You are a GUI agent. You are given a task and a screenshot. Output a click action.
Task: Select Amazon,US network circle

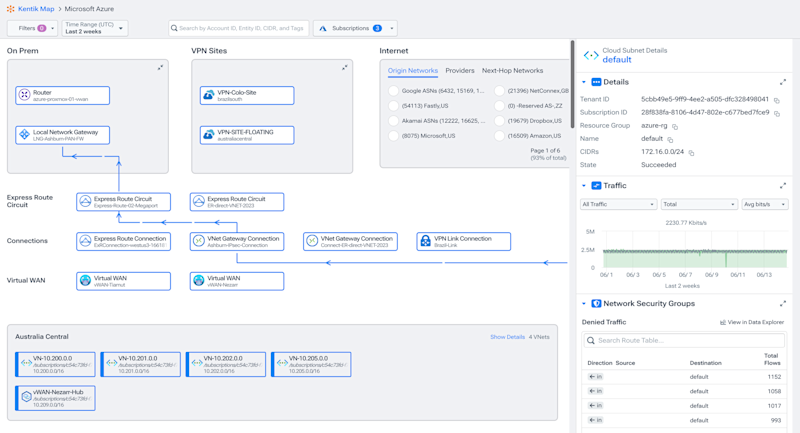pos(499,136)
